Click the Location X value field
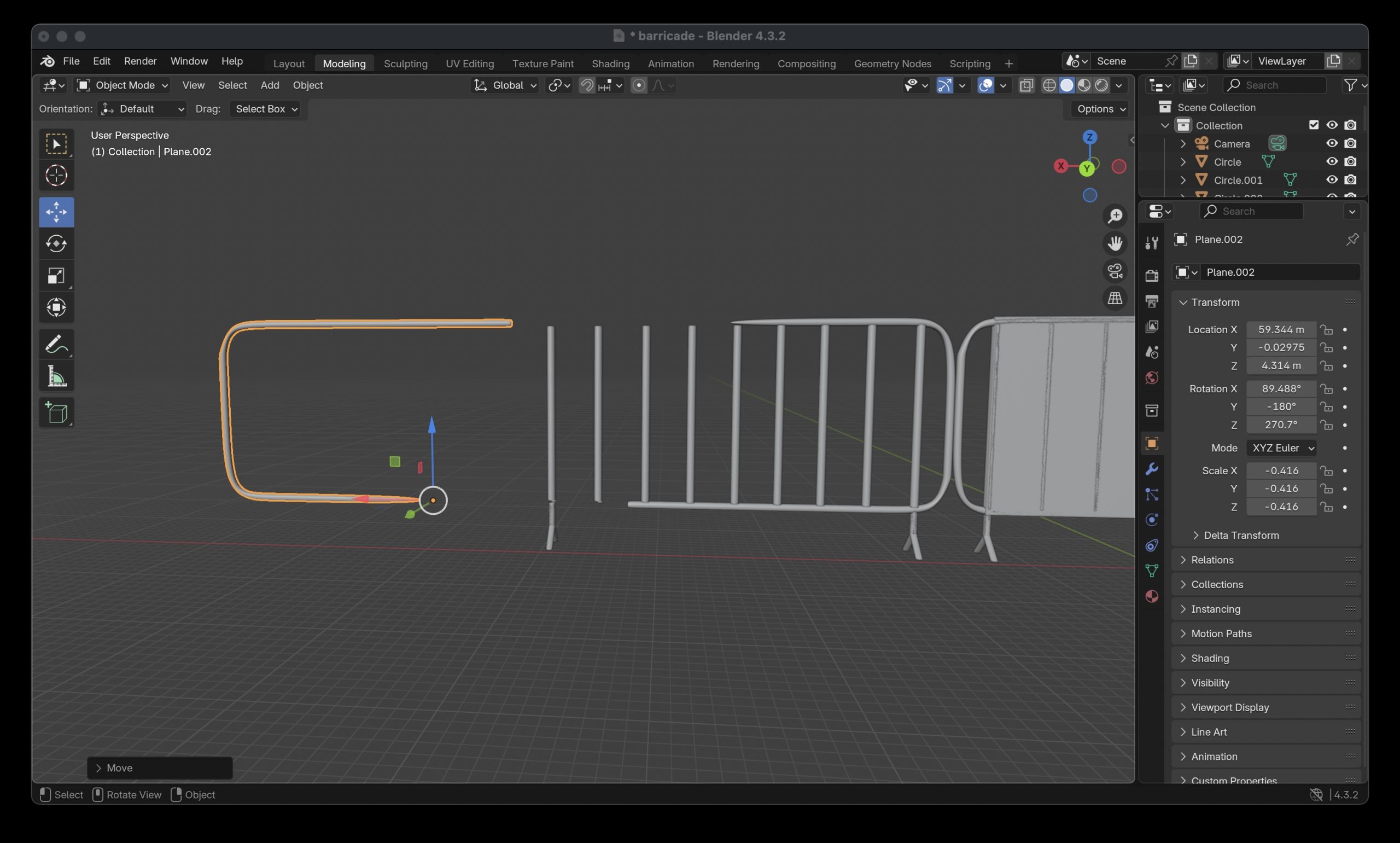The width and height of the screenshot is (1400, 843). point(1280,329)
